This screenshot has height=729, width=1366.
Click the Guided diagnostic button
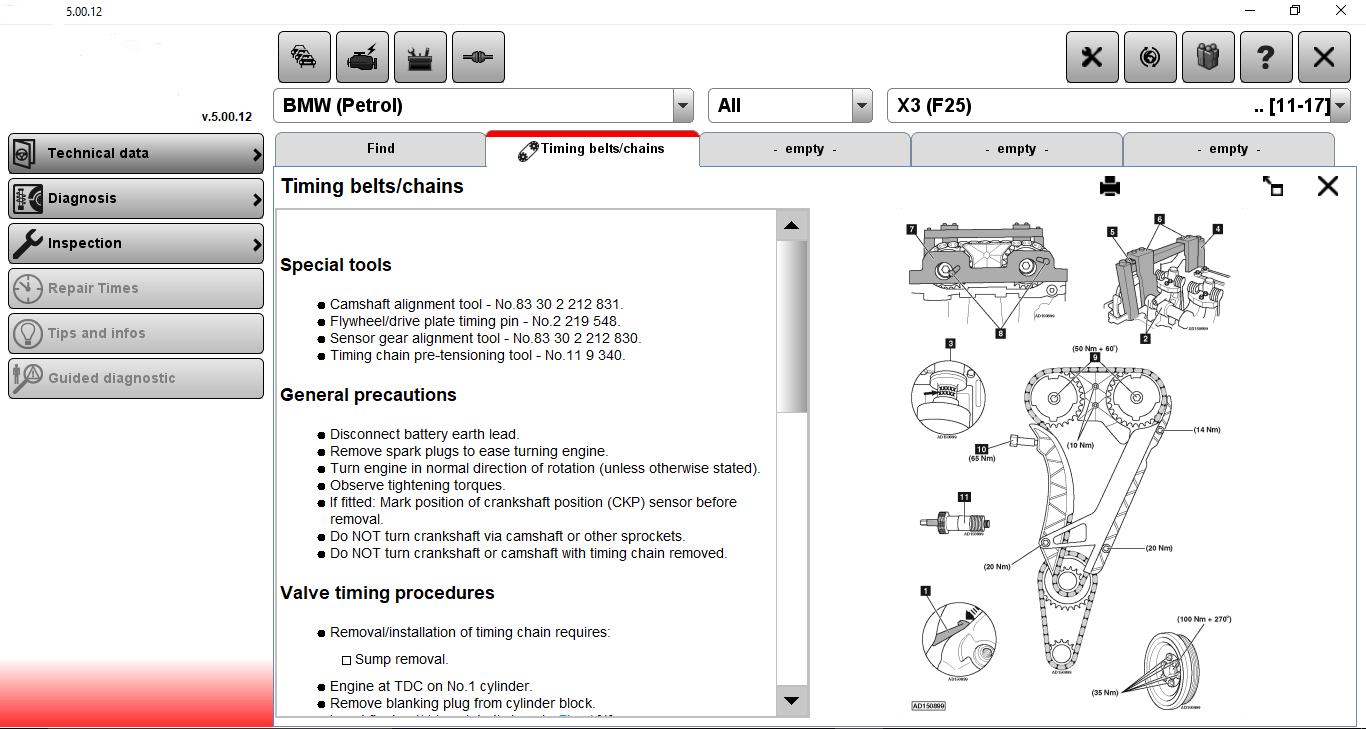point(136,378)
